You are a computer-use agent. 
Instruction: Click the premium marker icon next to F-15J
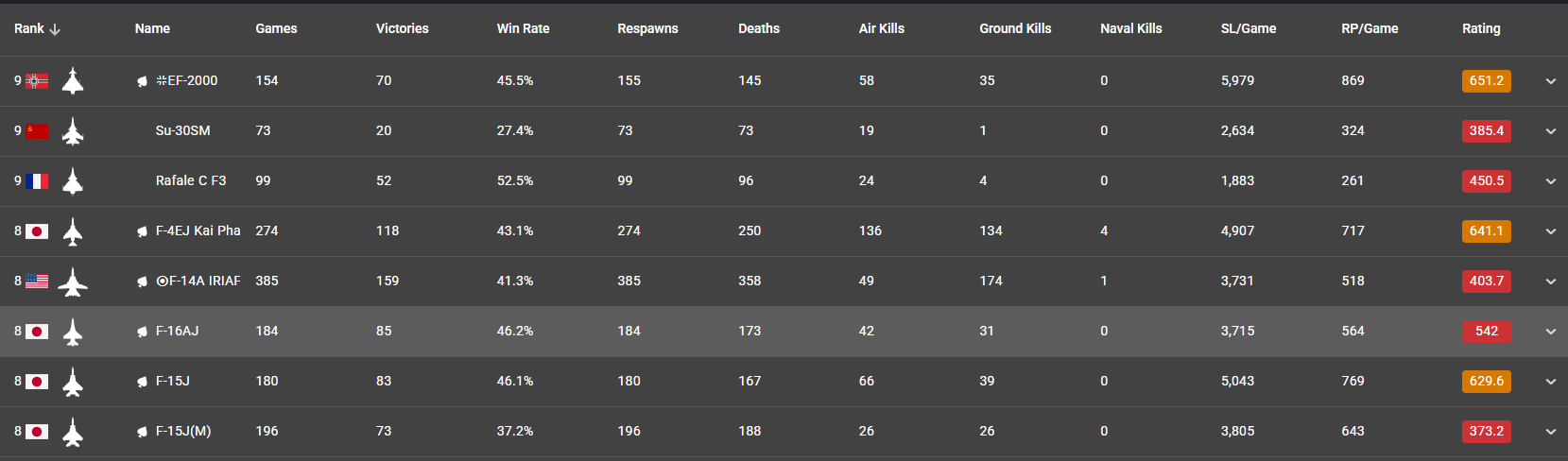click(x=142, y=382)
